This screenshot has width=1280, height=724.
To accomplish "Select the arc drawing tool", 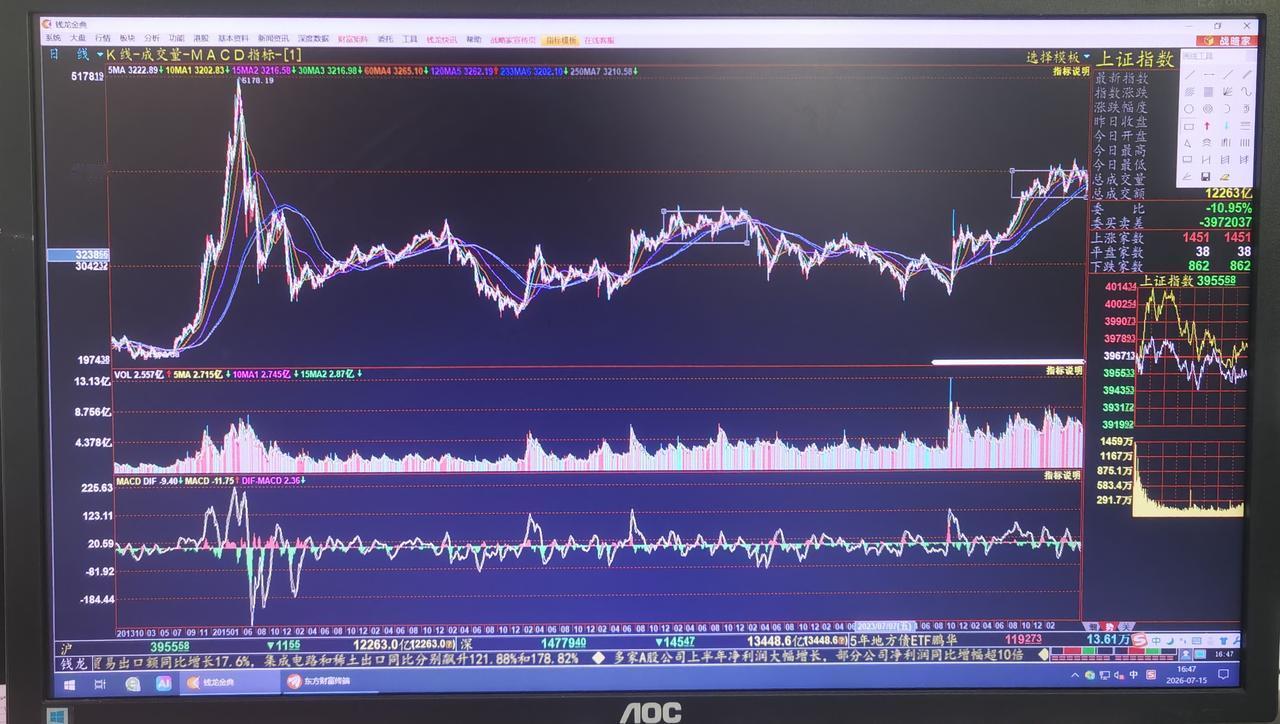I will tap(1228, 109).
